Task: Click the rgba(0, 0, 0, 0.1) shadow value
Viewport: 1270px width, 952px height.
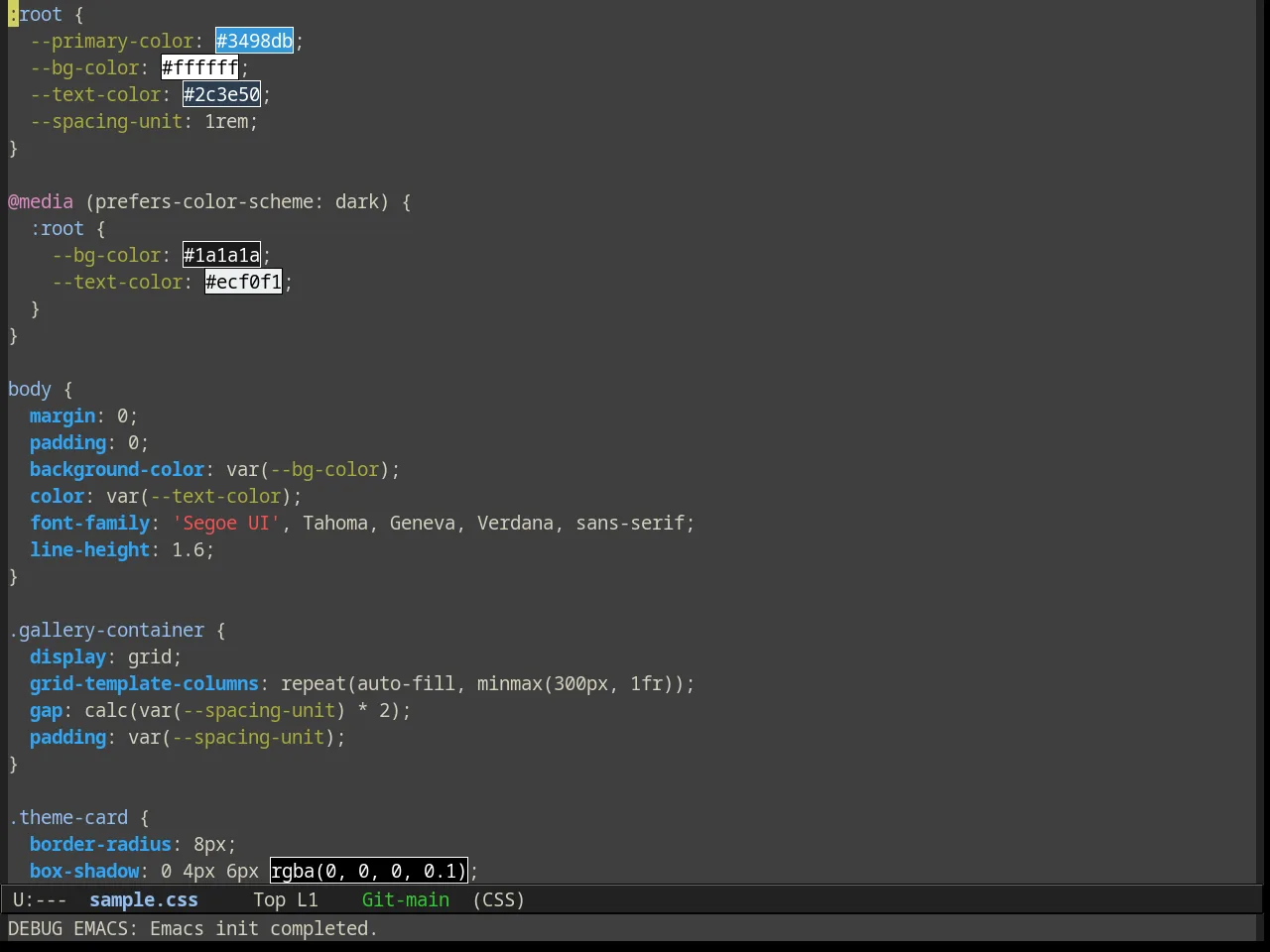Action: 368,871
